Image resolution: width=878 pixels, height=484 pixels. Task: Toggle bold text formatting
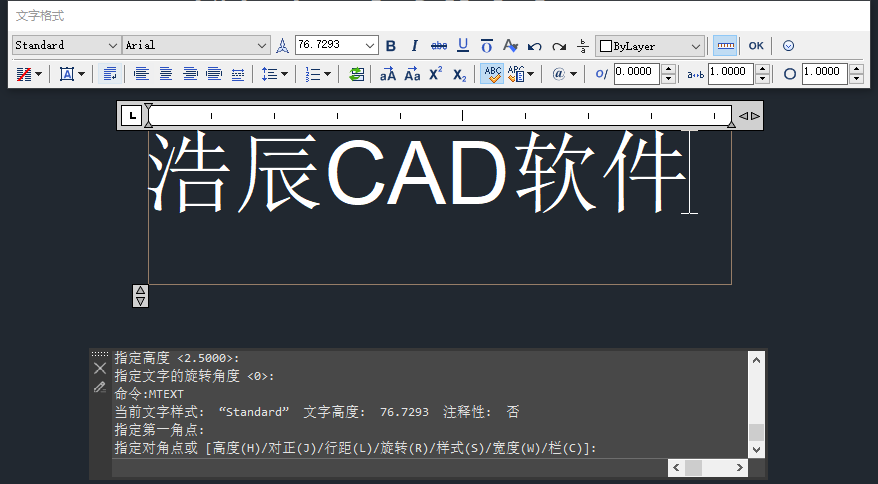tap(391, 46)
